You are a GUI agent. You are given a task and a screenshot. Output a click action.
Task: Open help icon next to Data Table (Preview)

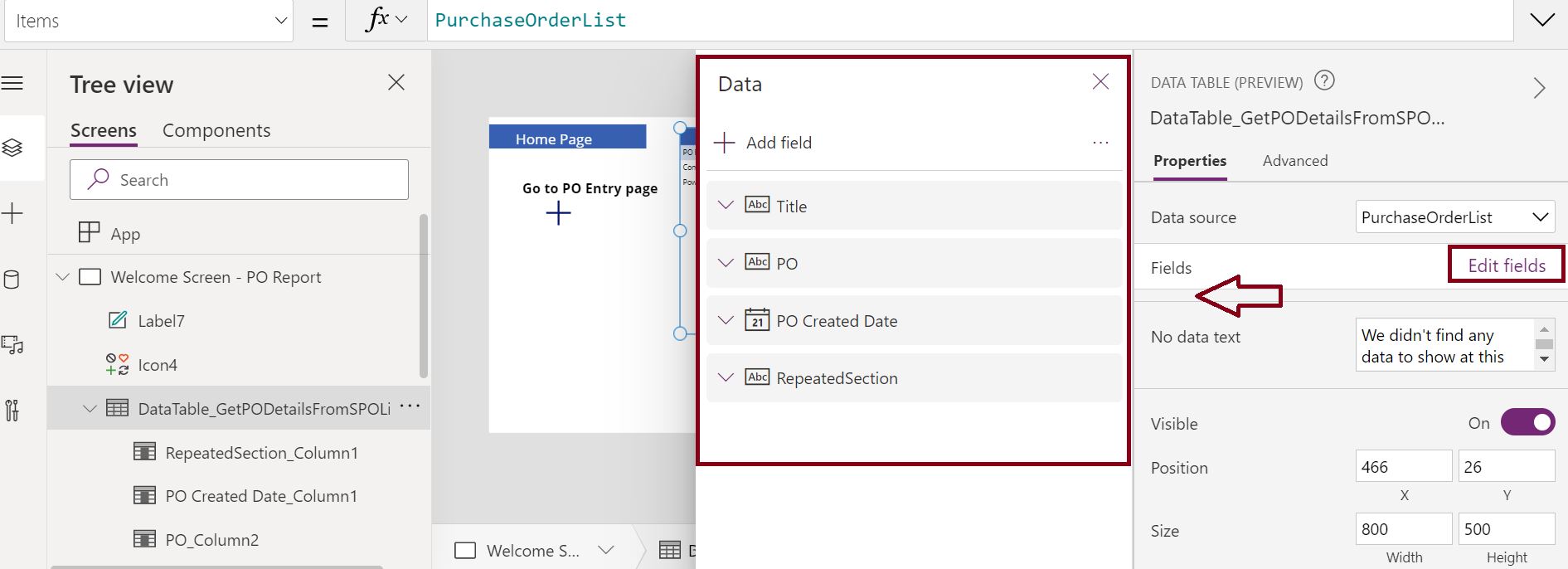coord(1325,80)
